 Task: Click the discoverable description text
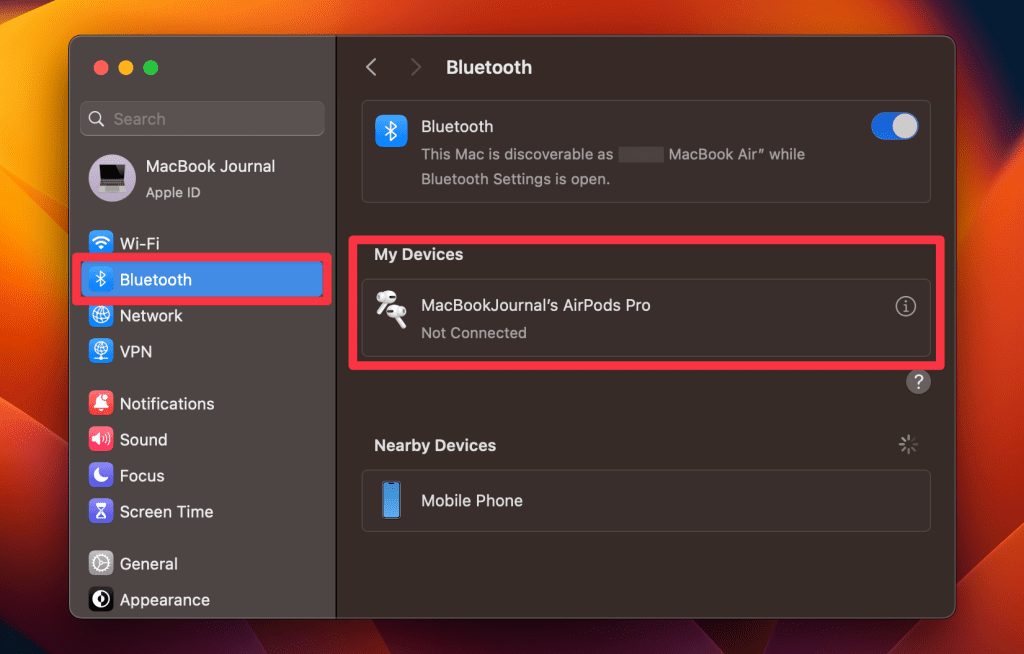613,167
